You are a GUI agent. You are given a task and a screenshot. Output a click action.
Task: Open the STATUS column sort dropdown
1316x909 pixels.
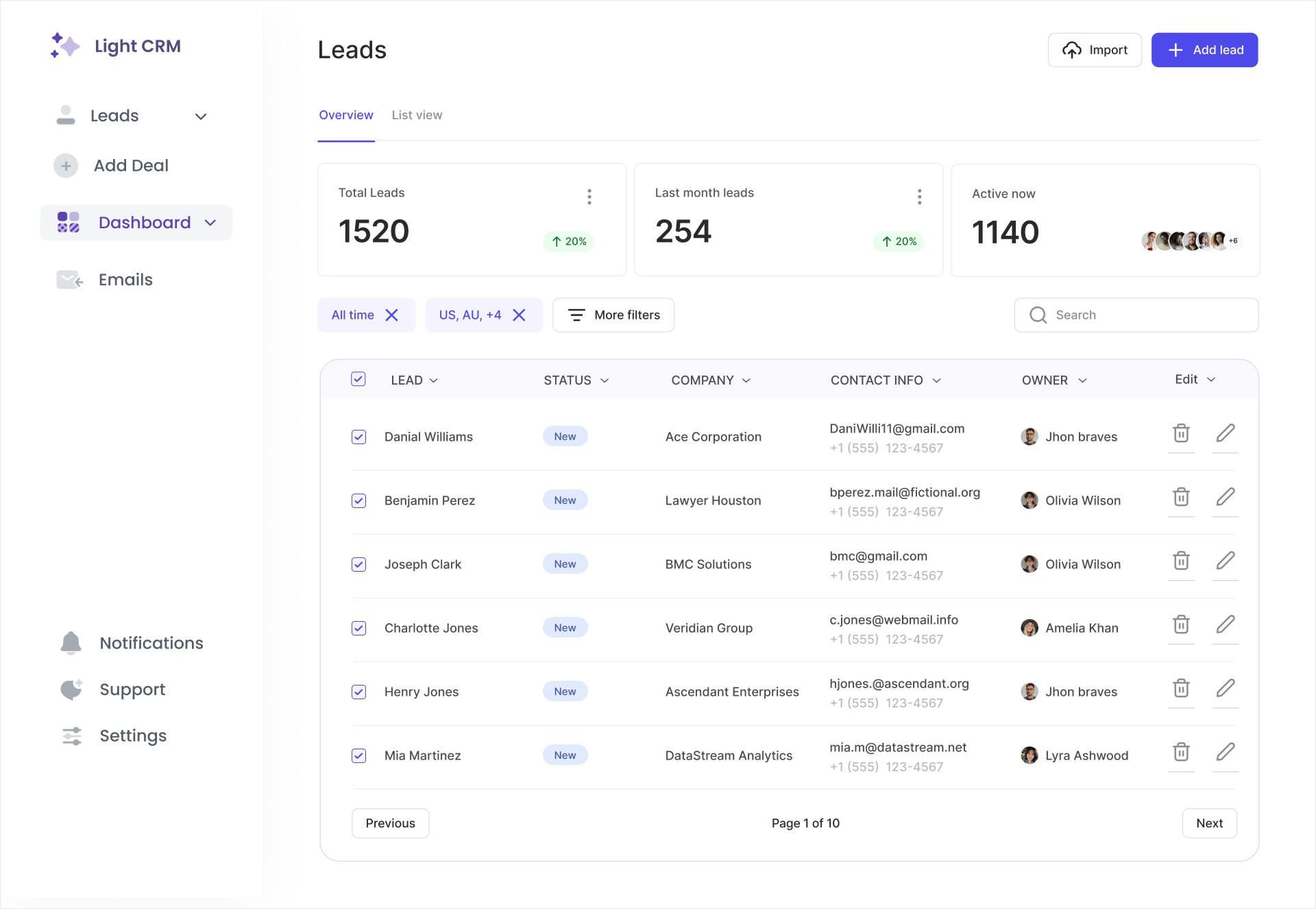tap(604, 380)
